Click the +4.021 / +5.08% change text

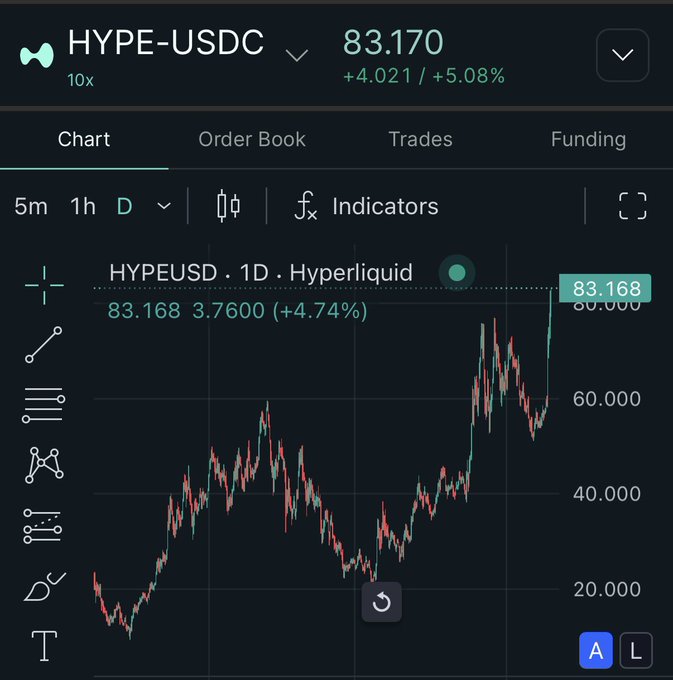pos(424,75)
